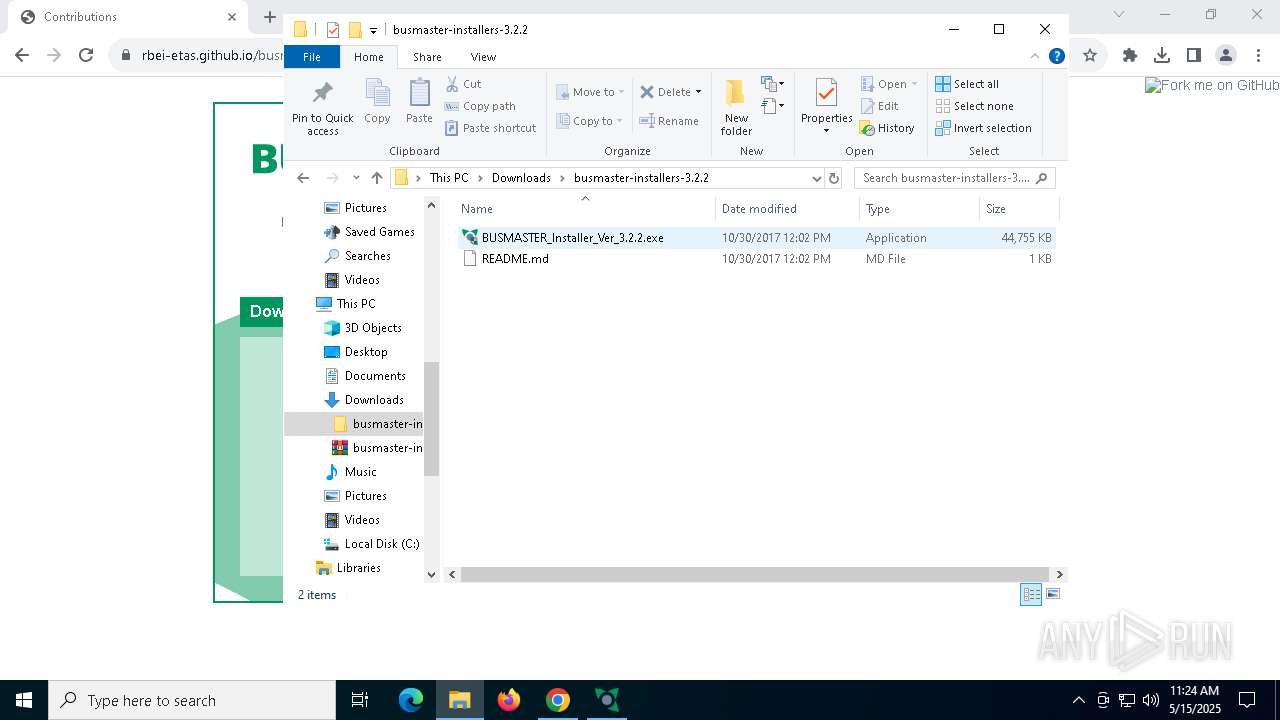Screen dimensions: 1280x720
Task: Click Select none in ribbon
Action: (974, 106)
